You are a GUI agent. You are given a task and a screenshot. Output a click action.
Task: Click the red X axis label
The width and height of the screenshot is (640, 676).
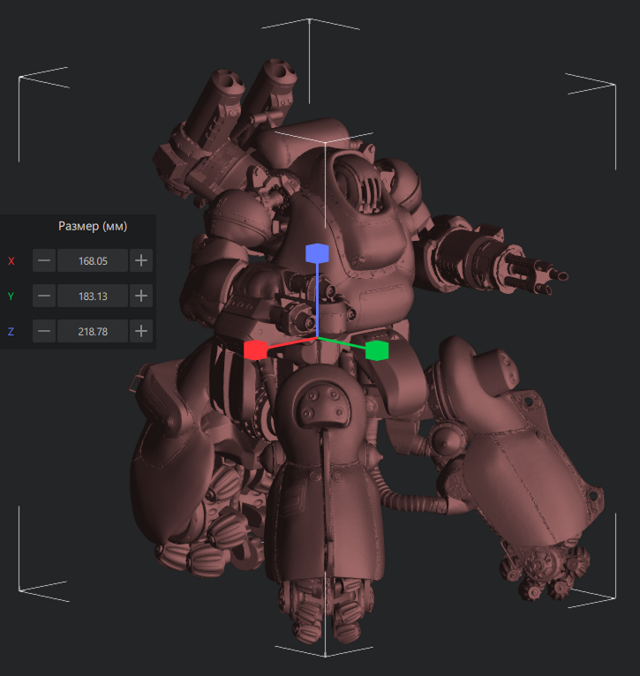(x=12, y=261)
